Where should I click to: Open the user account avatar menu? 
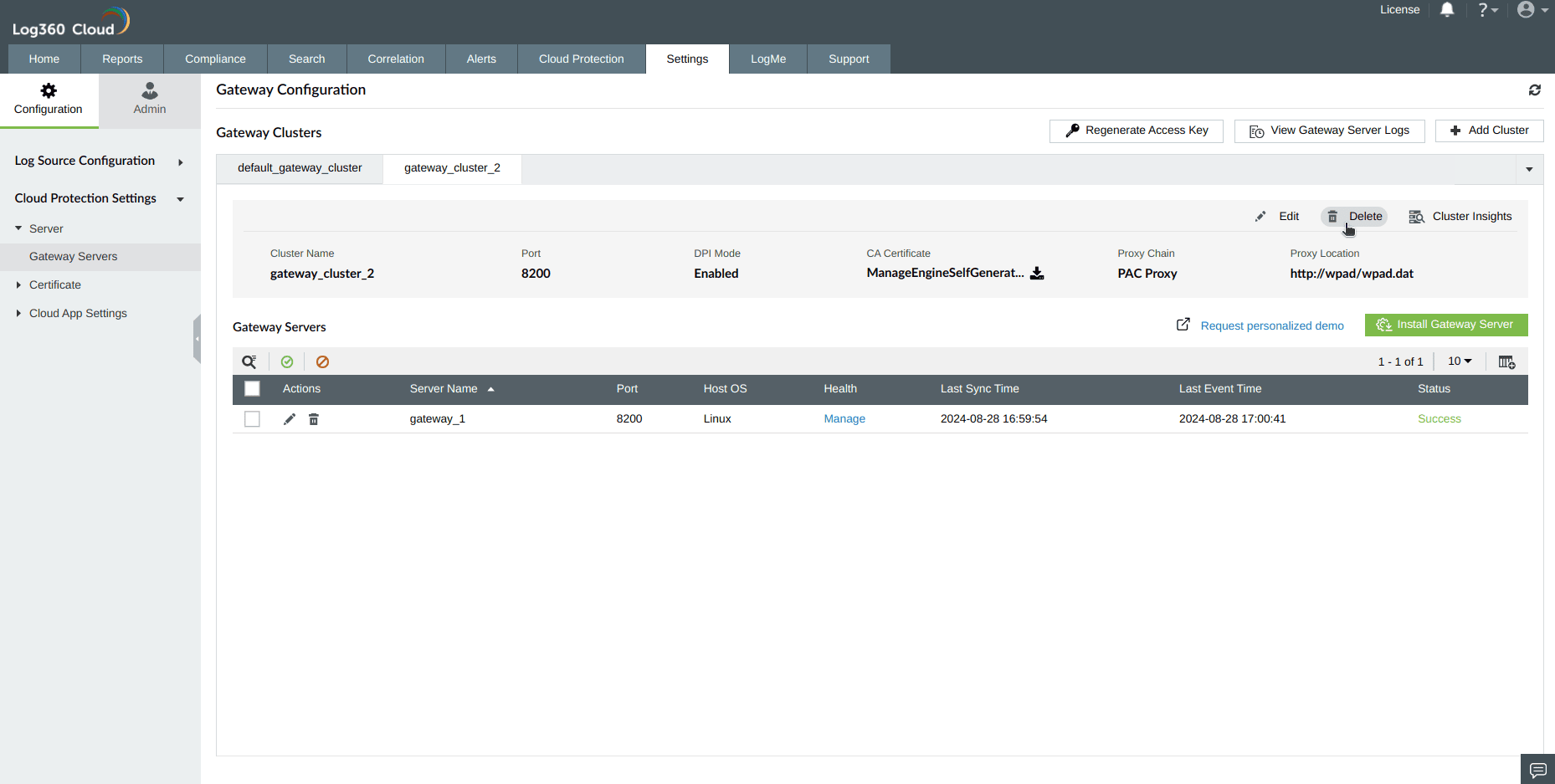(x=1532, y=10)
